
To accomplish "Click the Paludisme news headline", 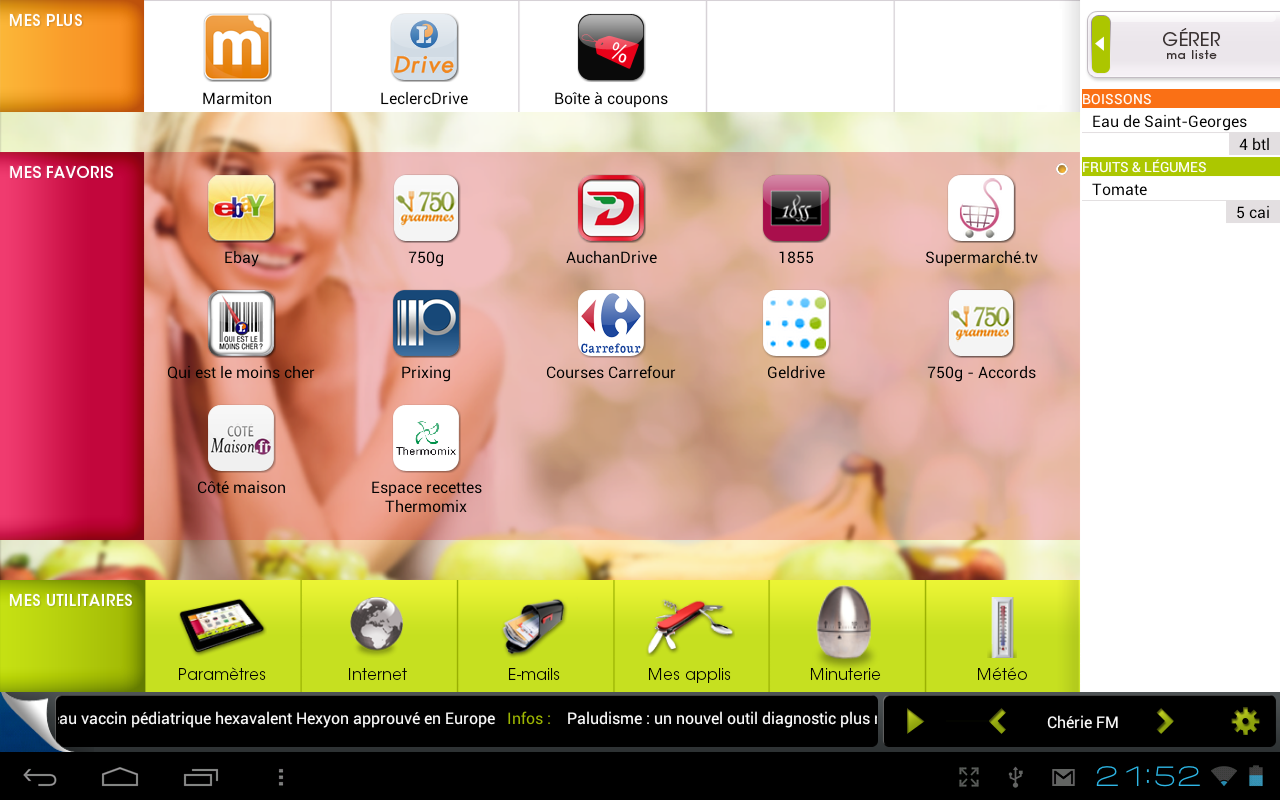I will pyautogui.click(x=720, y=719).
